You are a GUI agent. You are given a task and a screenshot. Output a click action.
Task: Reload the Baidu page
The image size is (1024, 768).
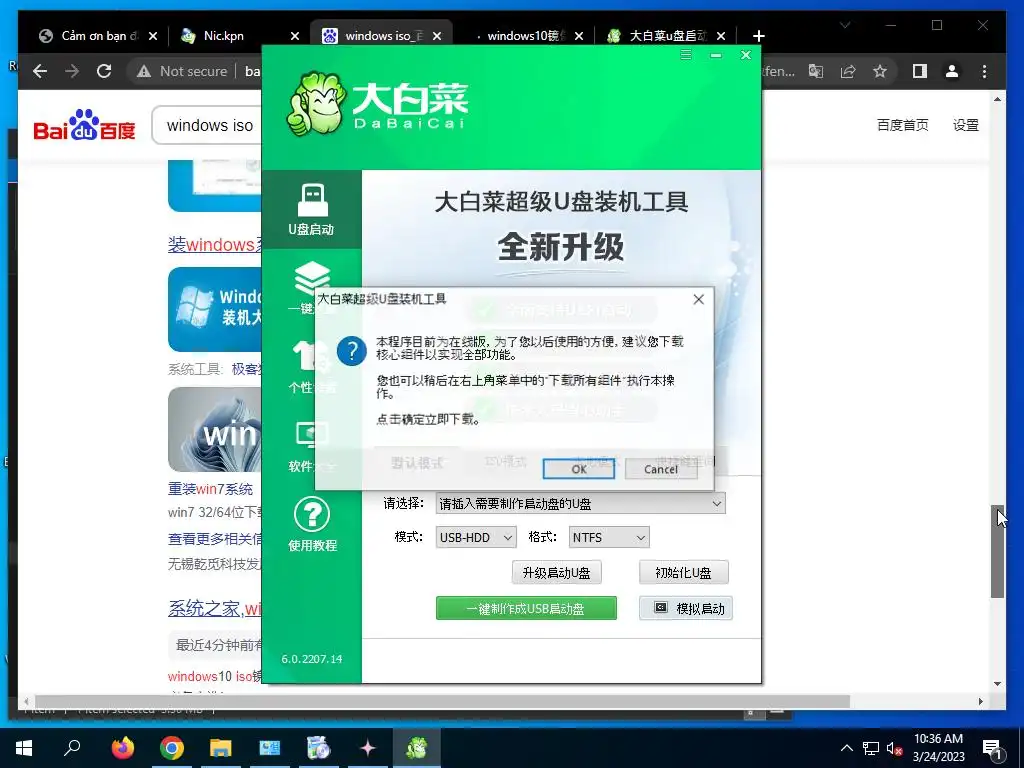point(104,71)
